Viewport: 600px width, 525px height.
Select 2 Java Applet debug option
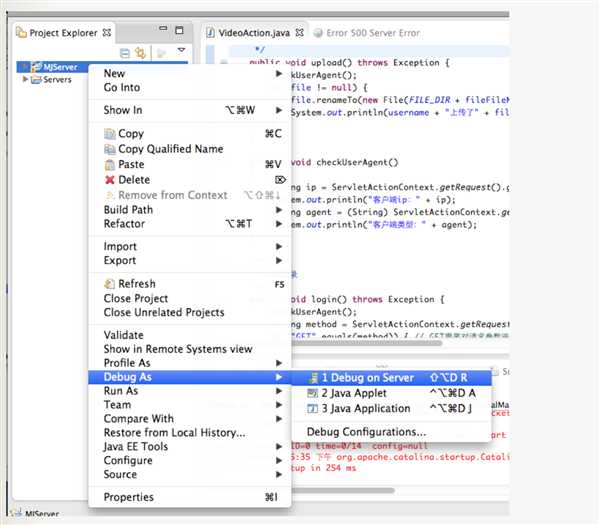(391, 393)
